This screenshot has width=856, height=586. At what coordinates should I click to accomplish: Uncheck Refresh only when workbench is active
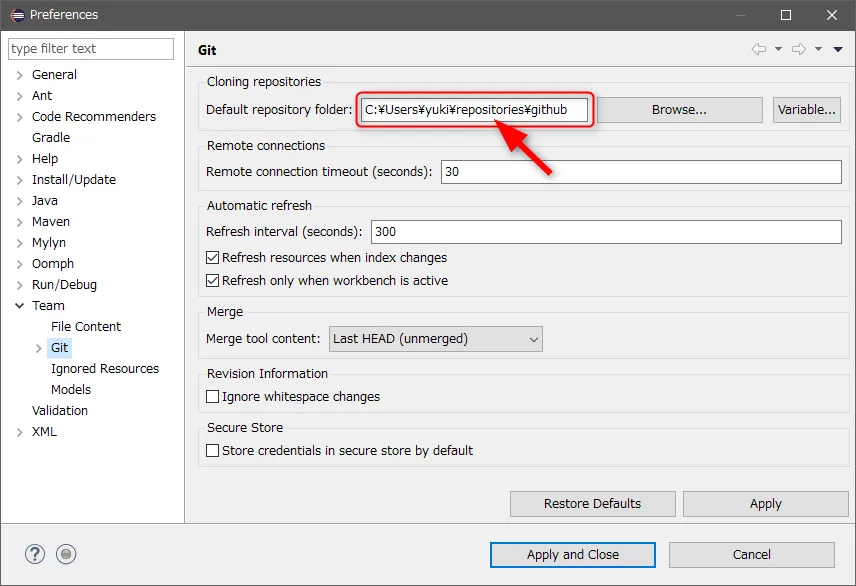click(x=212, y=281)
